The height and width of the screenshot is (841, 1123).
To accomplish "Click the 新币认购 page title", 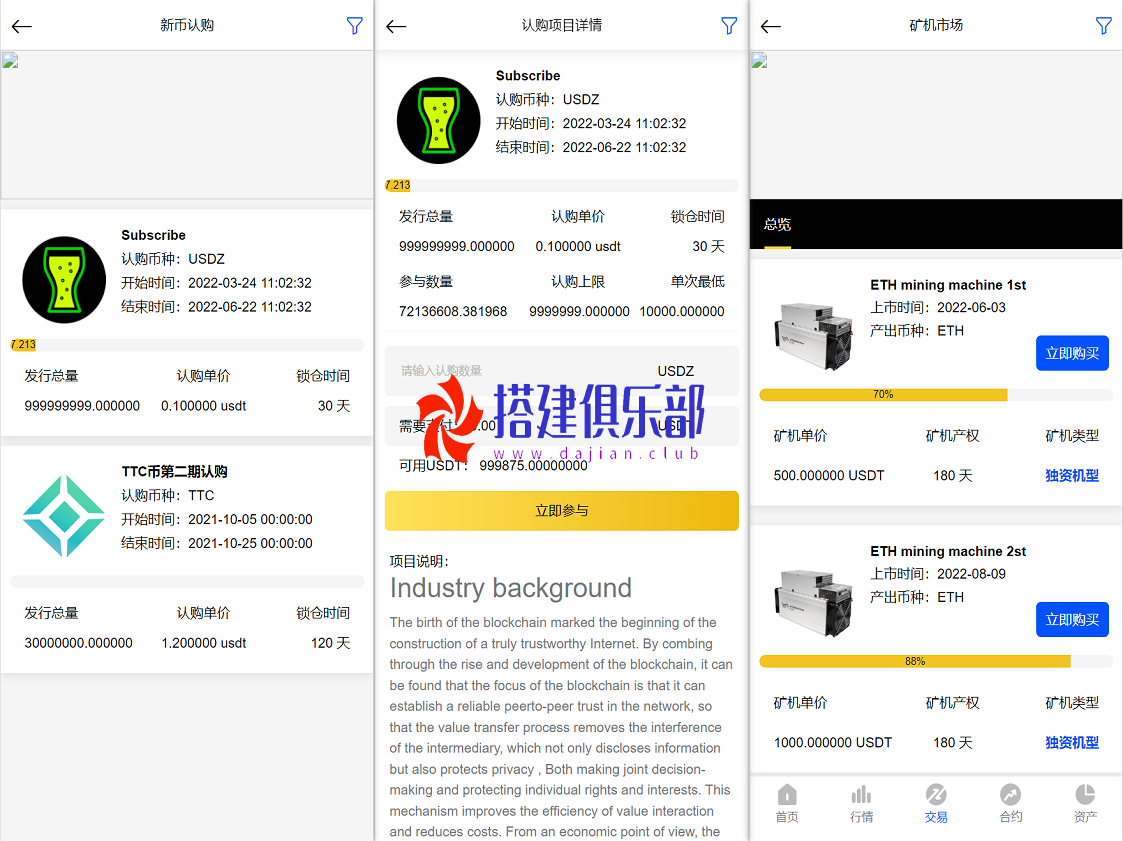I will point(187,26).
